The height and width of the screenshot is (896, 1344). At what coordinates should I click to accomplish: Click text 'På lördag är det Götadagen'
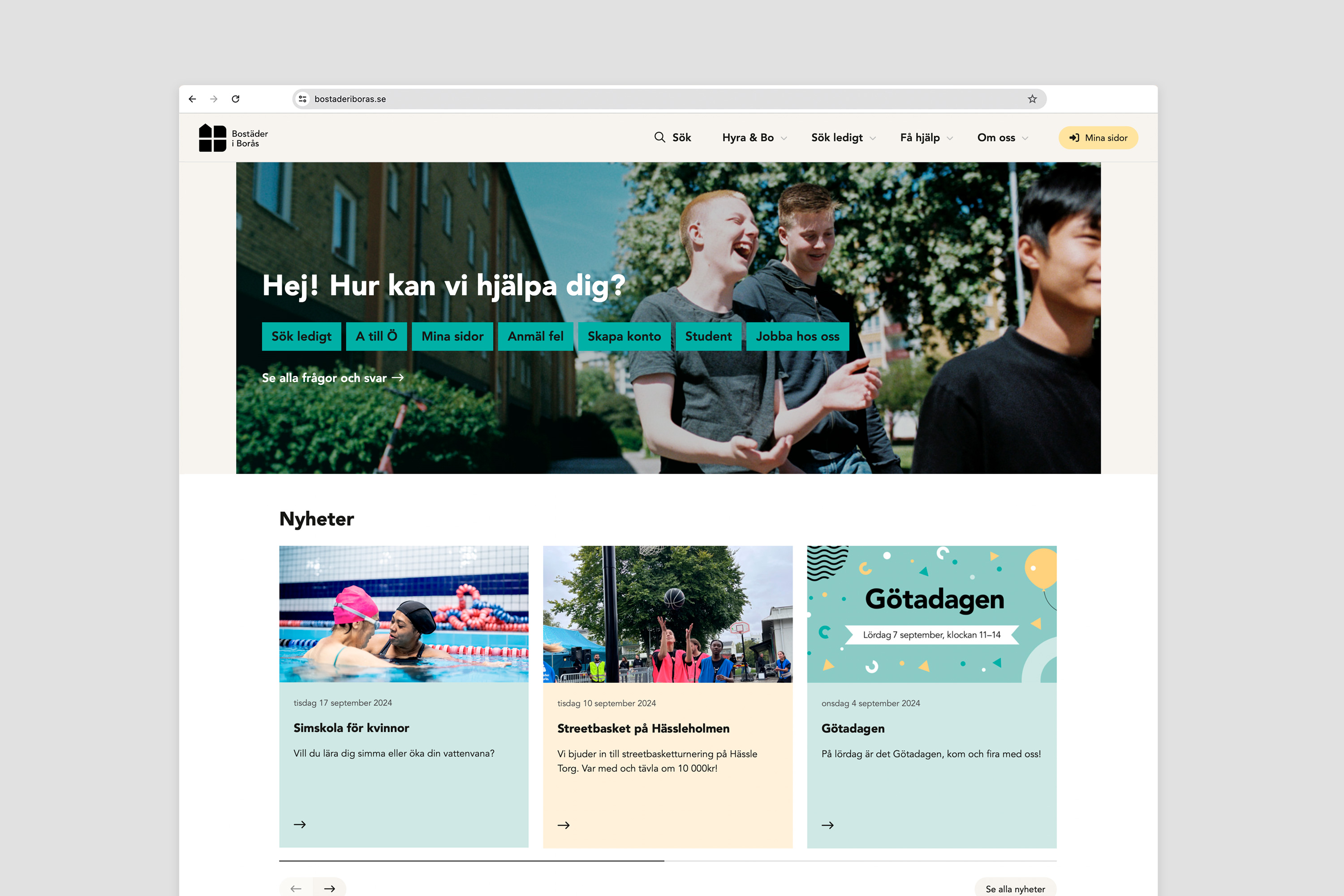click(x=882, y=754)
